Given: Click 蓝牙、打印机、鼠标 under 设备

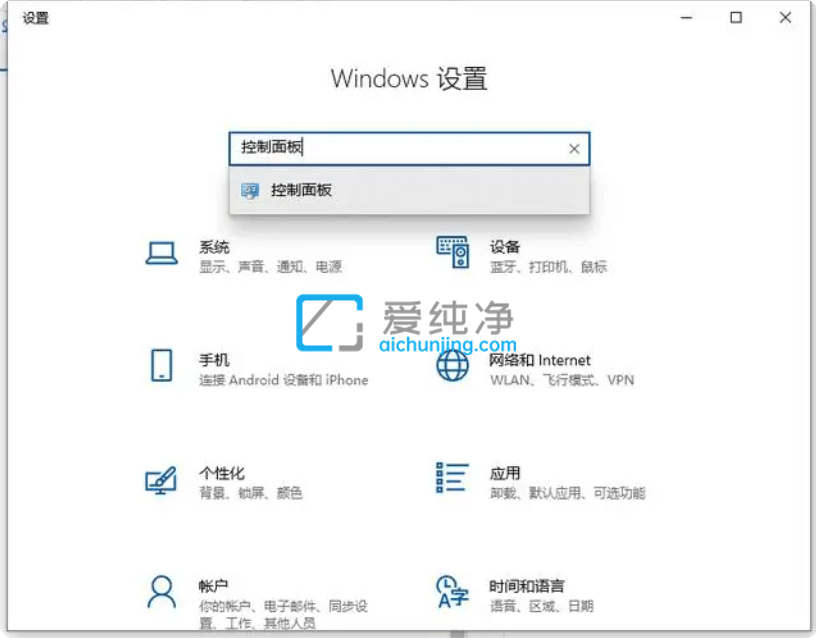Looking at the screenshot, I should [x=550, y=267].
